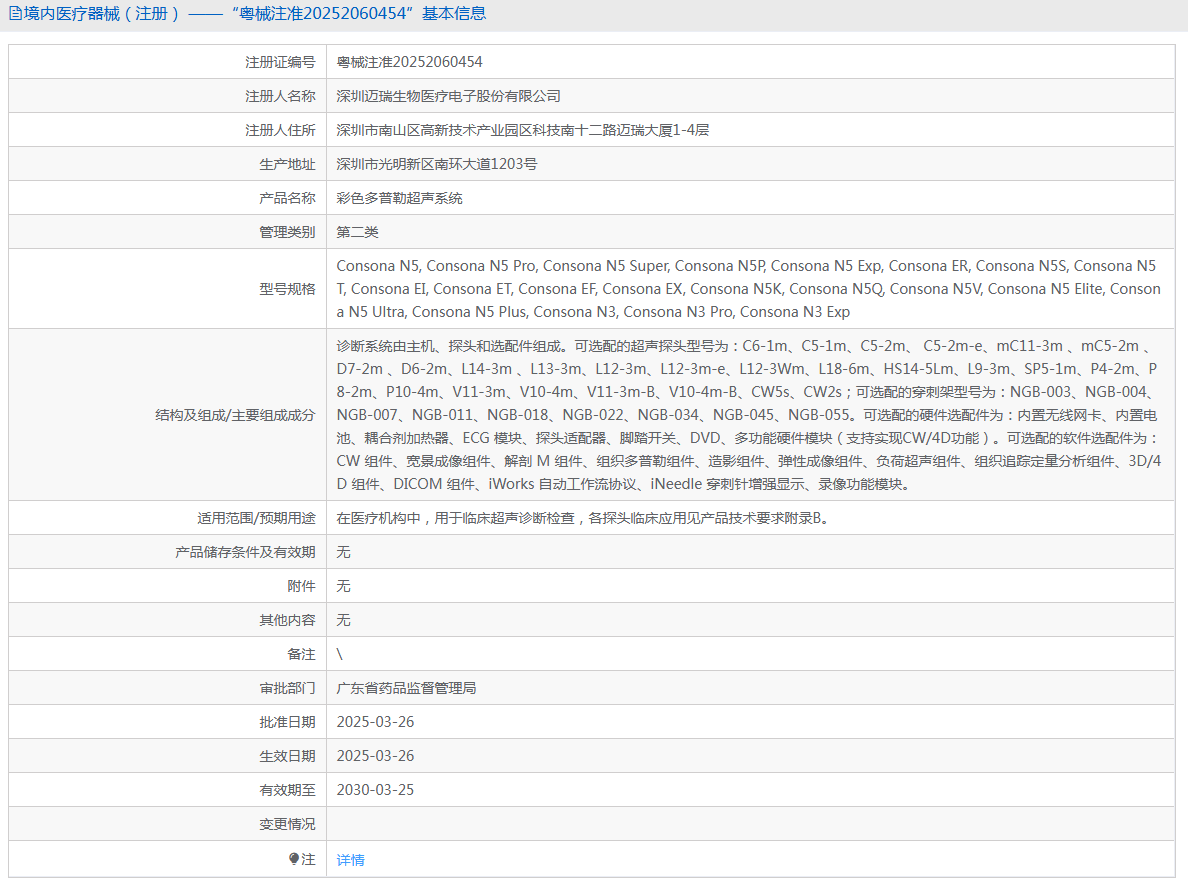Click the 变更情况 label
The height and width of the screenshot is (878, 1188).
[x=286, y=824]
